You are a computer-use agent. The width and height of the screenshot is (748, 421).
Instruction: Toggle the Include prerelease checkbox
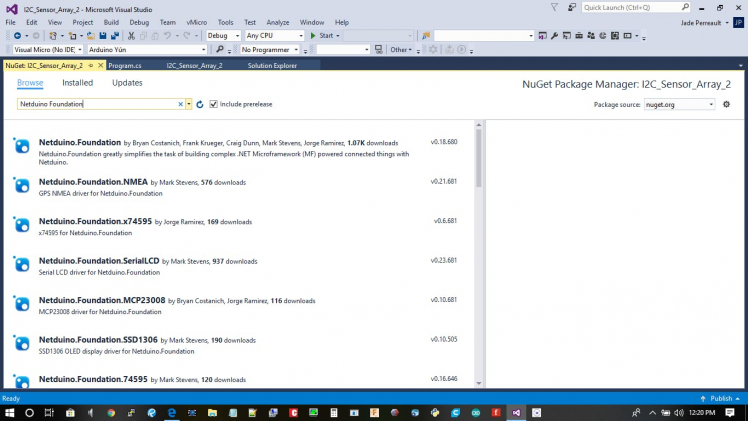213,104
